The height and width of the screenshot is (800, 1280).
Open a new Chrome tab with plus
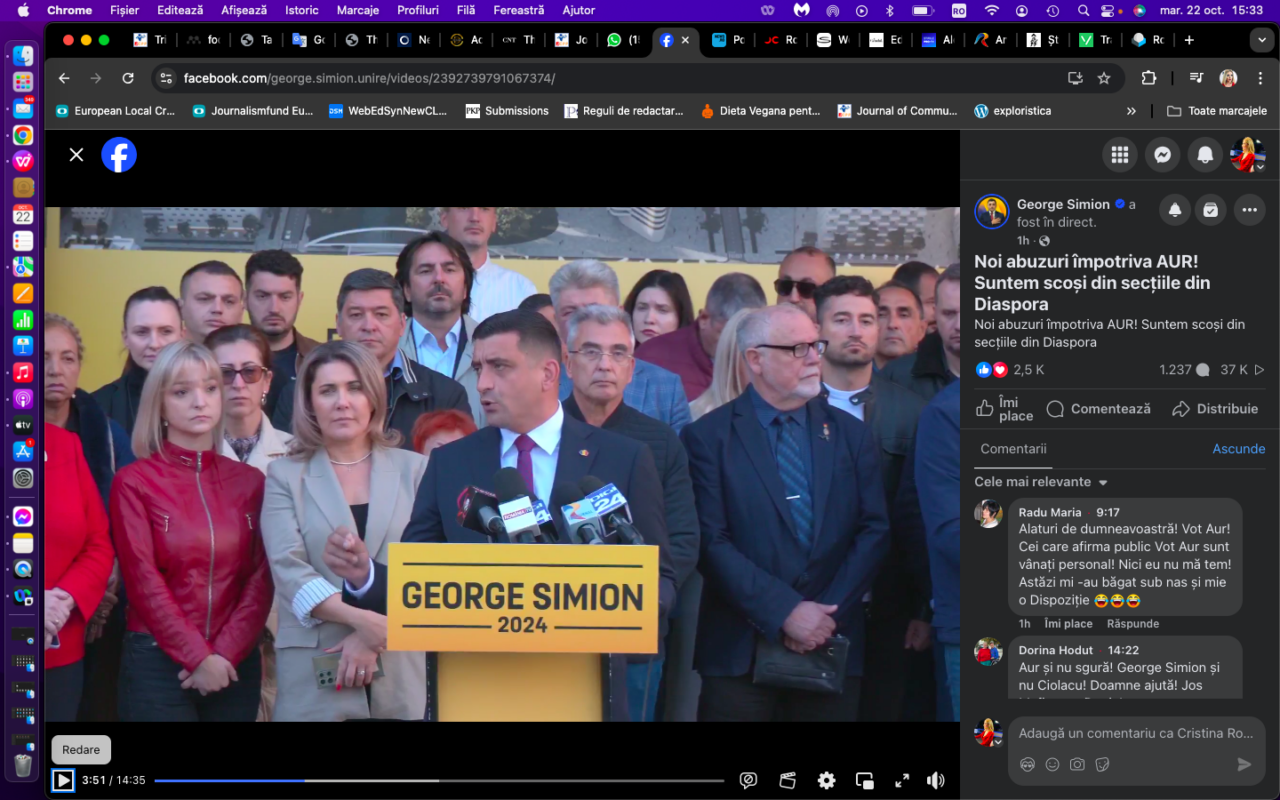click(1189, 40)
